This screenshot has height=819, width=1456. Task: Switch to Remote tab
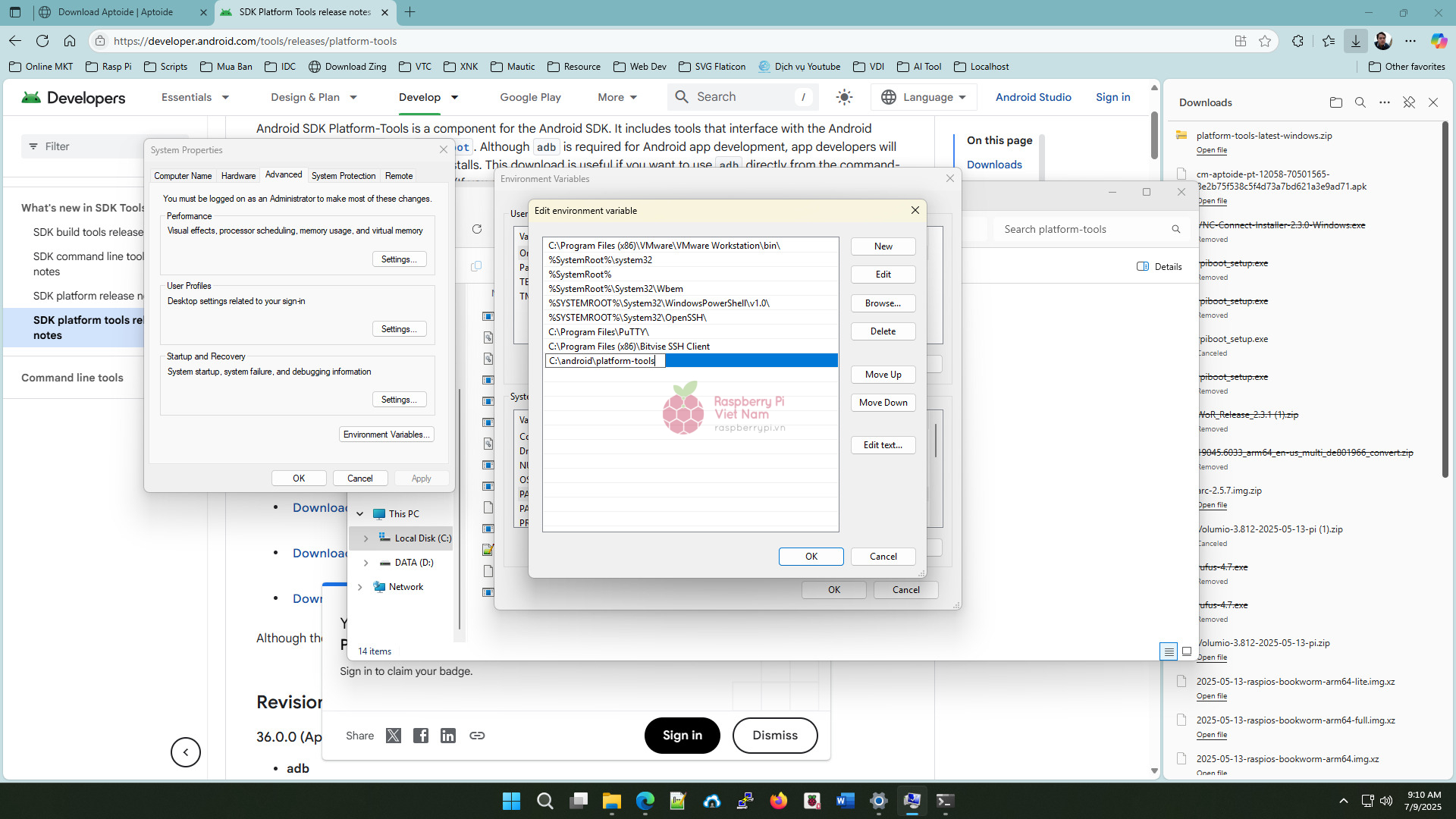(399, 176)
